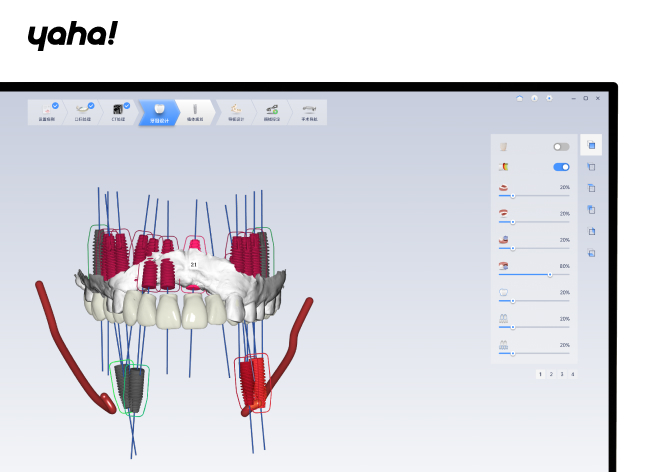Click page 4 button under panel
This screenshot has height=472, width=672.
[572, 373]
